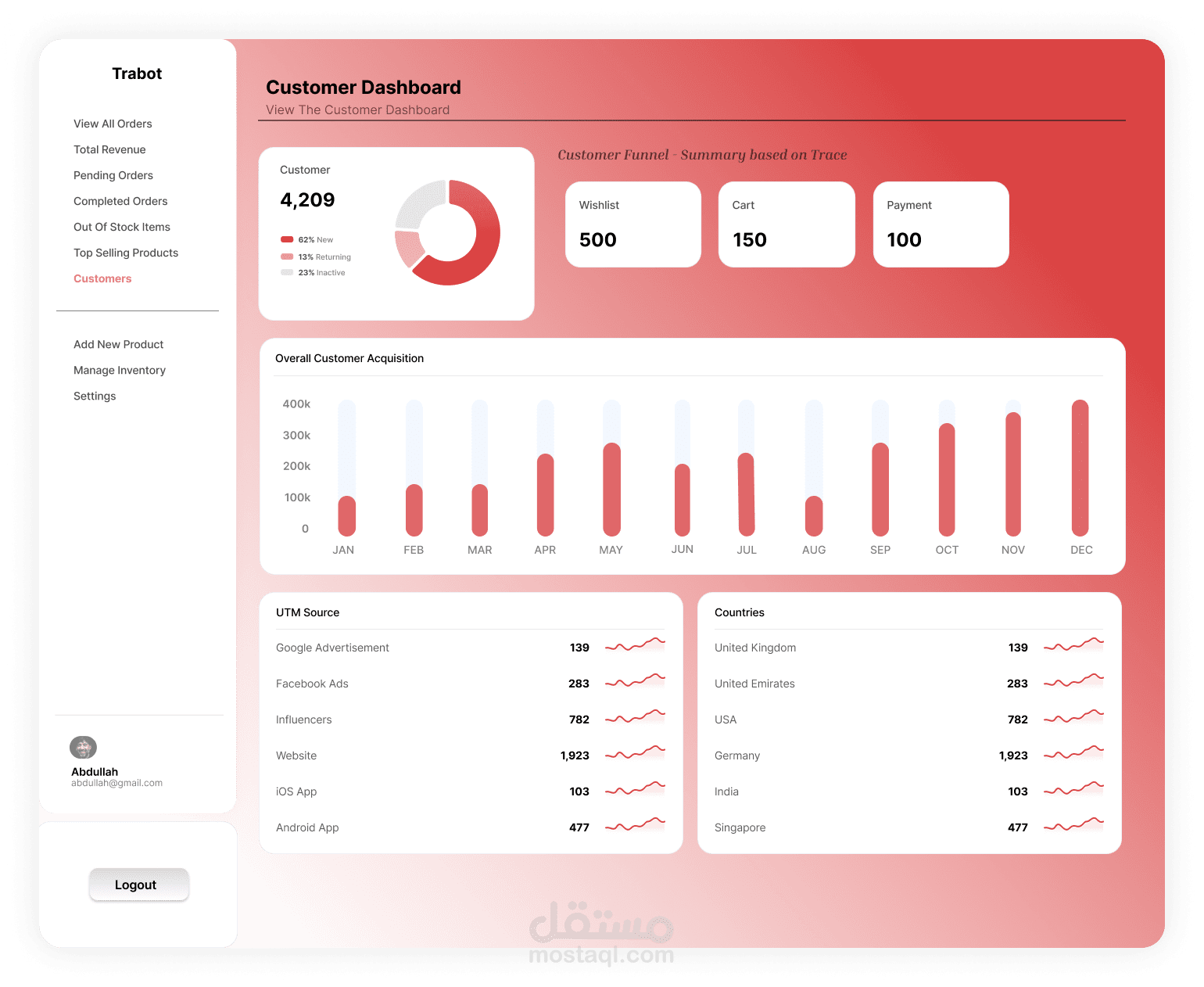Open the Total Revenue page
The width and height of the screenshot is (1204, 987).
(x=109, y=149)
